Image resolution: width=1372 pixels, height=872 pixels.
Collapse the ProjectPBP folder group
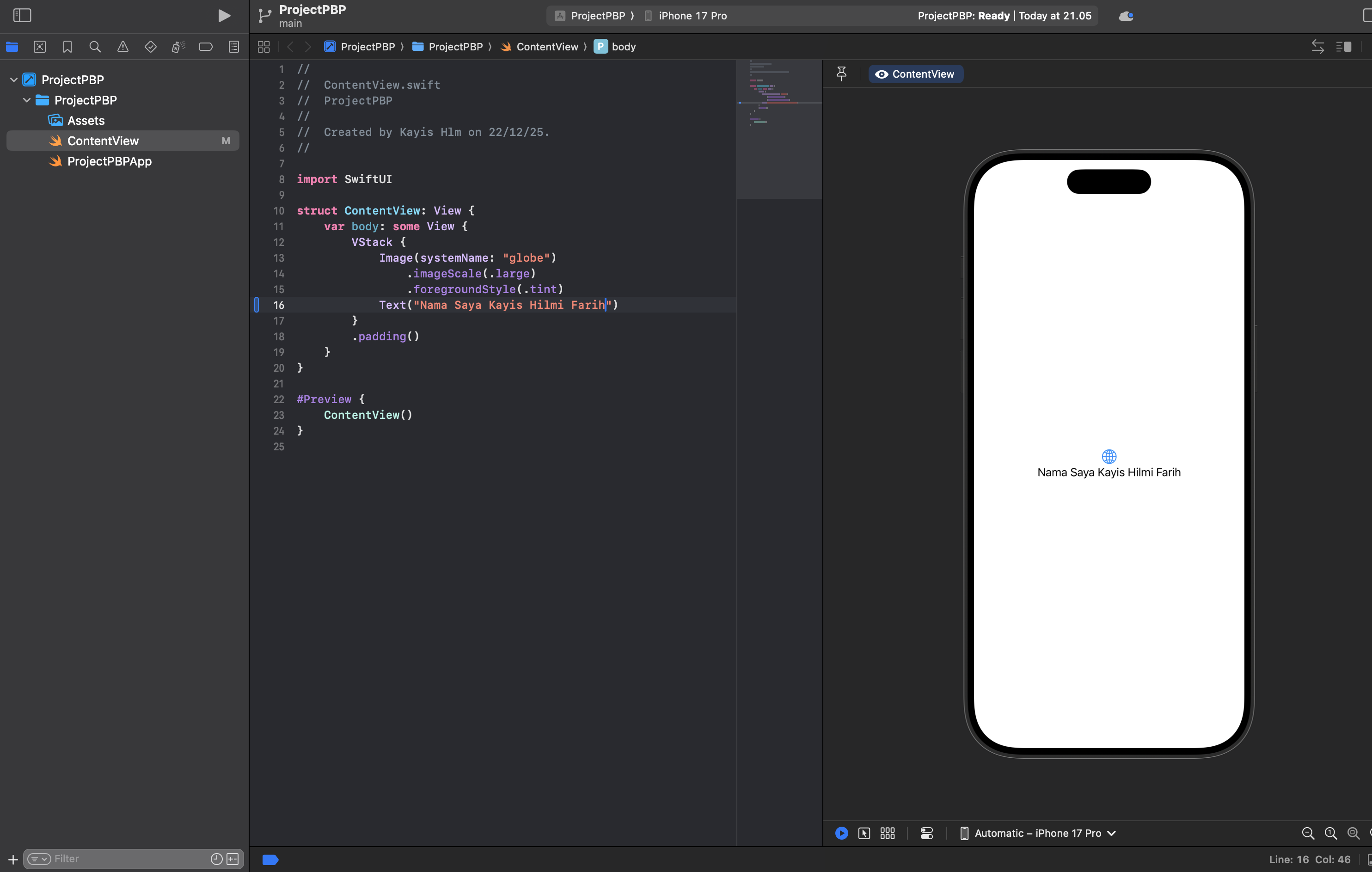tap(27, 100)
